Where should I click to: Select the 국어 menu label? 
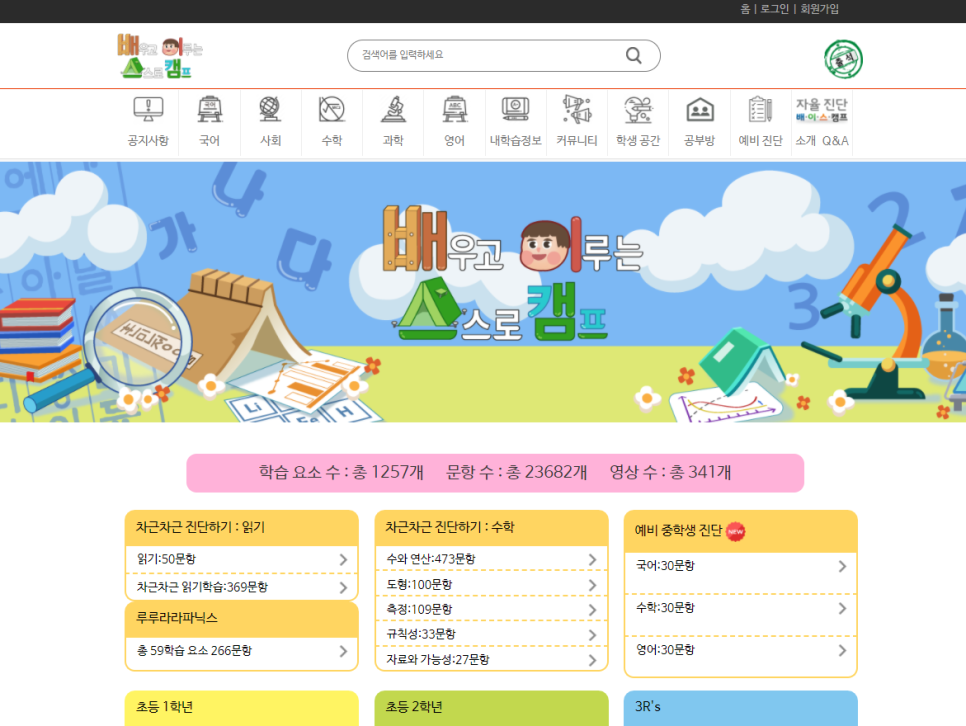tap(209, 141)
